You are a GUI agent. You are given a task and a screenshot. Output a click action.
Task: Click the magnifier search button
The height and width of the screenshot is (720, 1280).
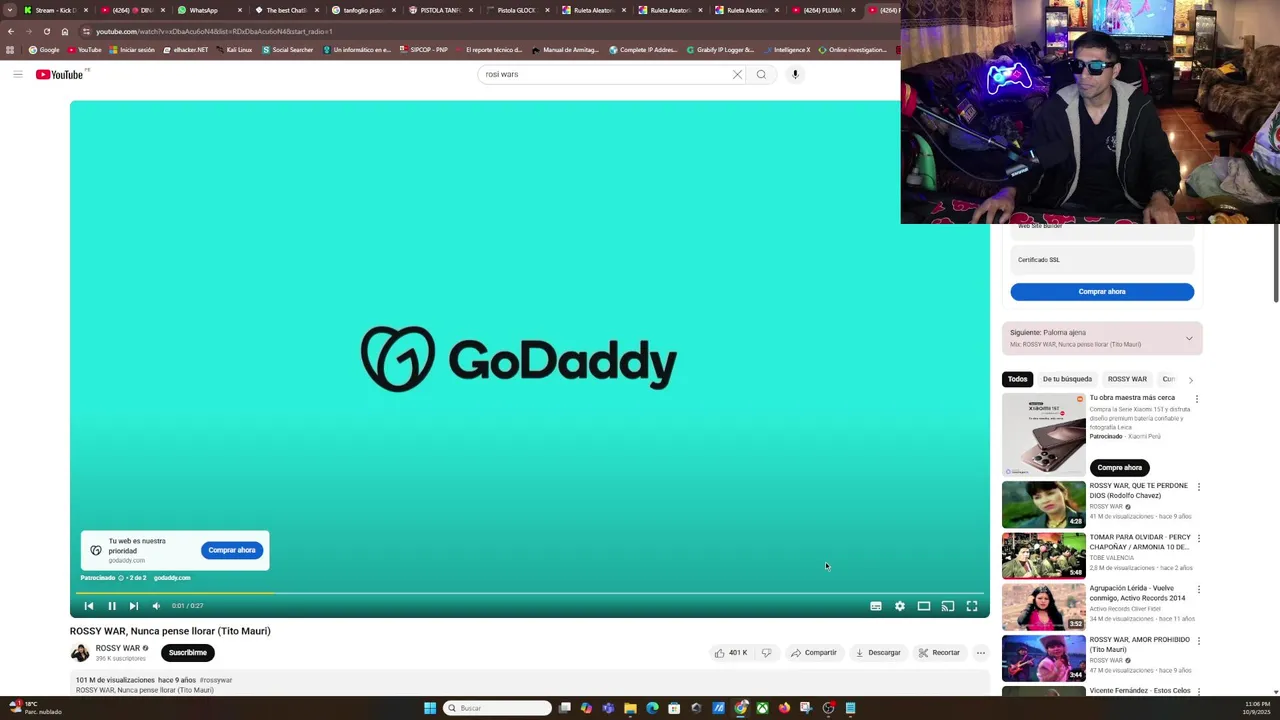pyautogui.click(x=761, y=74)
